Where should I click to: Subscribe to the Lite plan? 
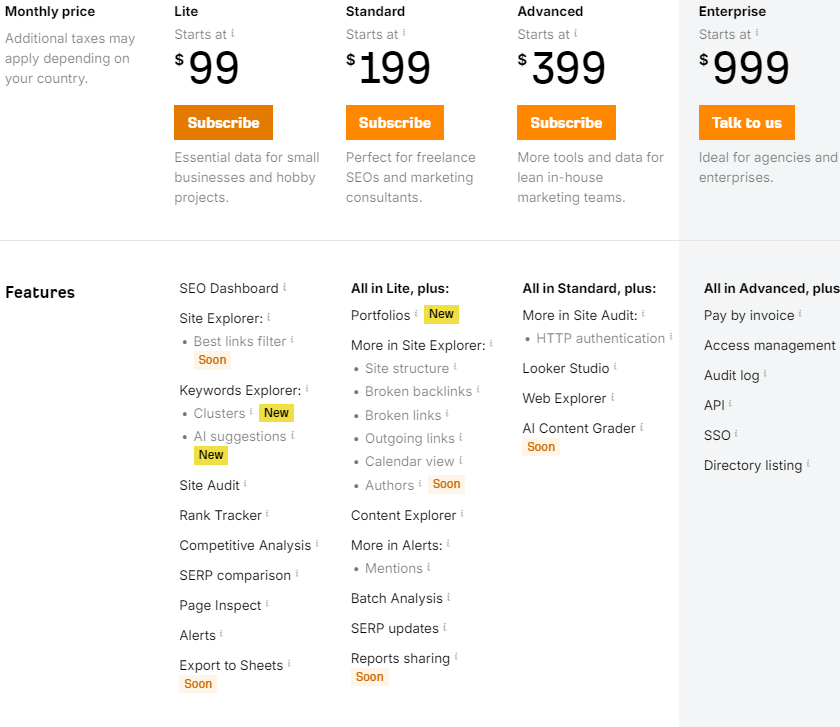click(223, 123)
